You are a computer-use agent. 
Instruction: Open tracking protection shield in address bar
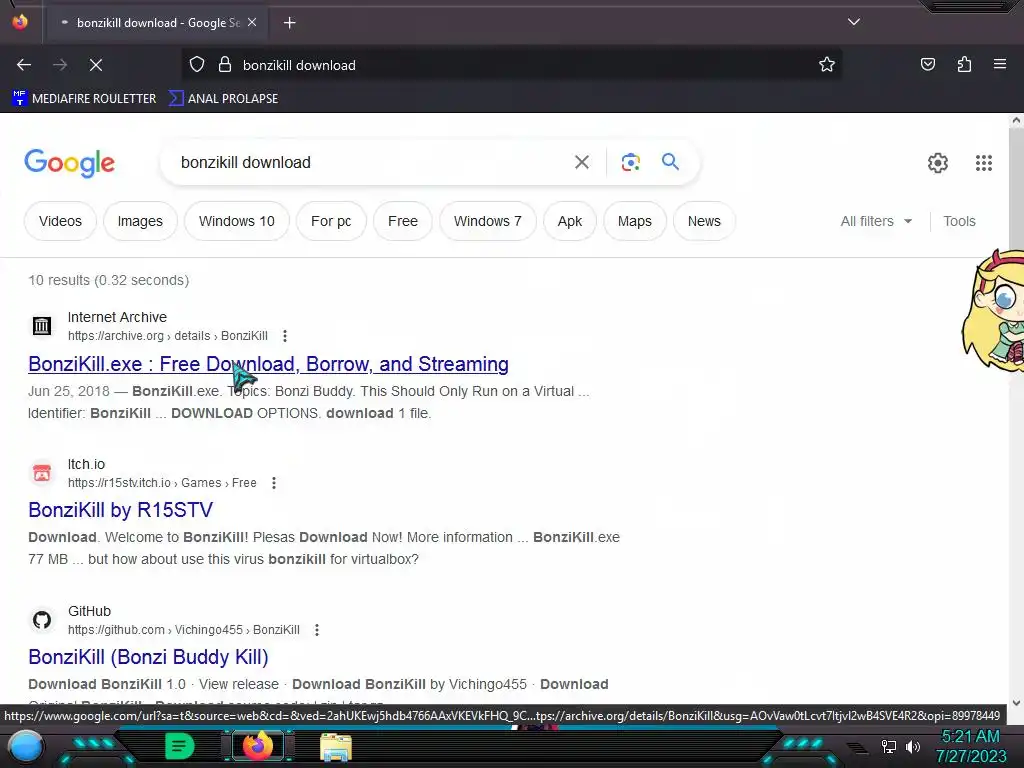pos(197,65)
